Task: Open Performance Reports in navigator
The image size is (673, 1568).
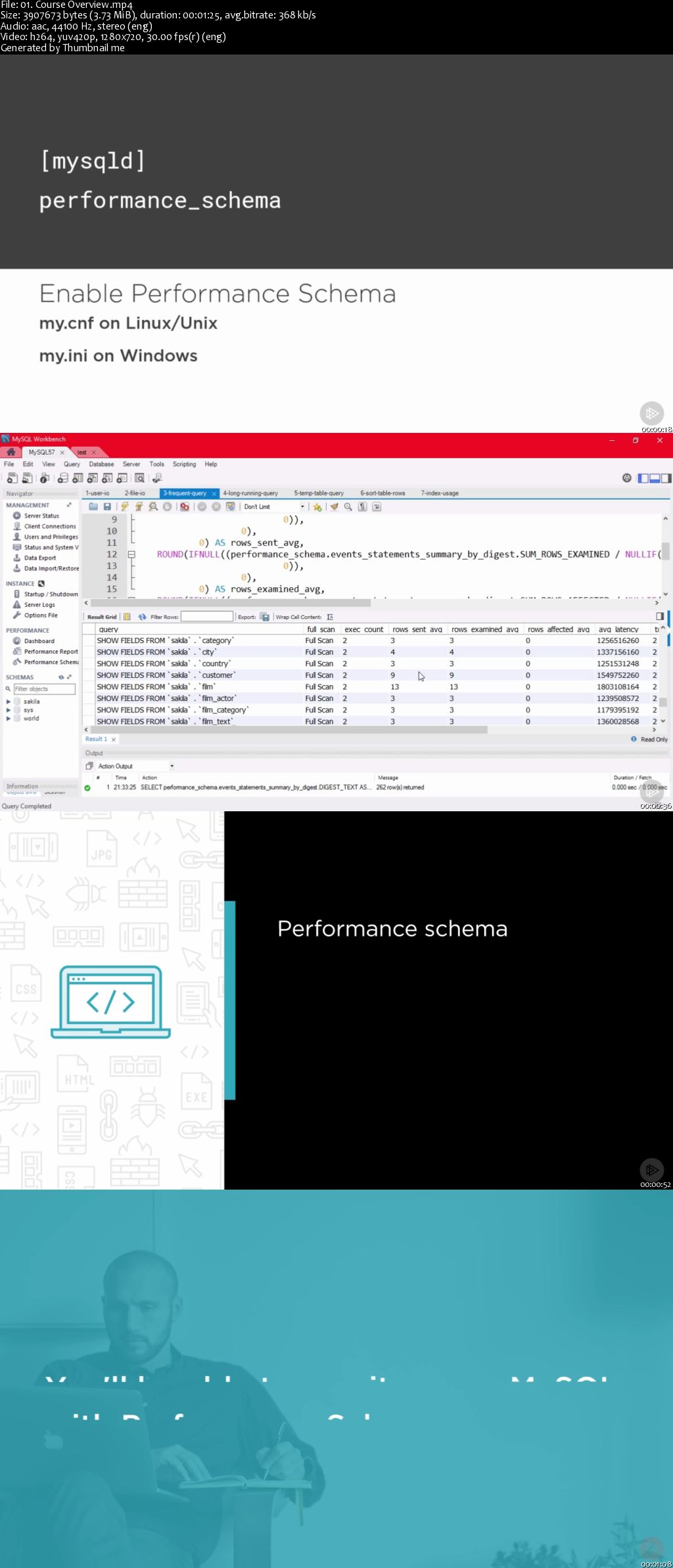Action: (x=45, y=652)
